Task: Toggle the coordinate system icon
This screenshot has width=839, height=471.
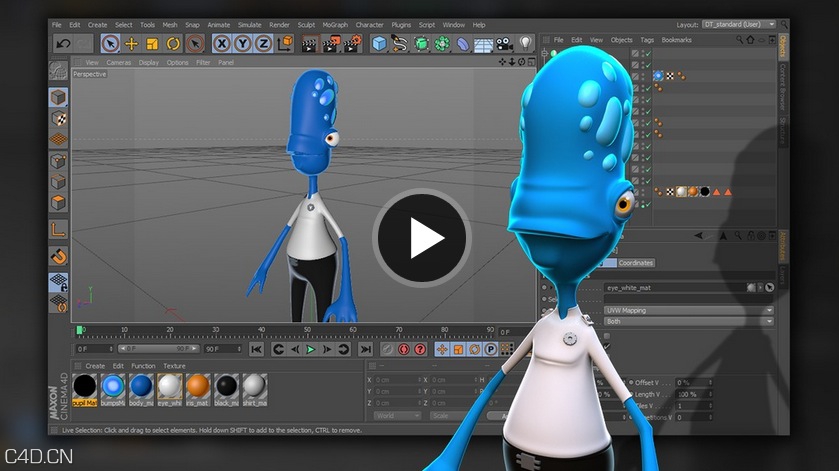Action: tap(285, 44)
